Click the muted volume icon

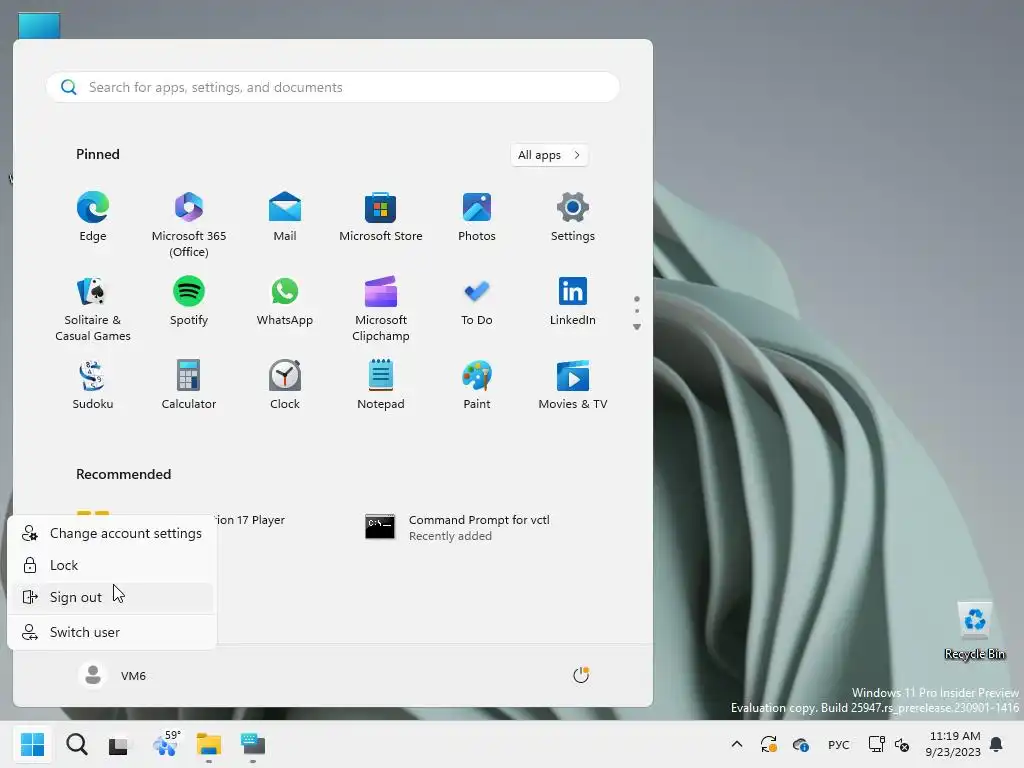902,744
